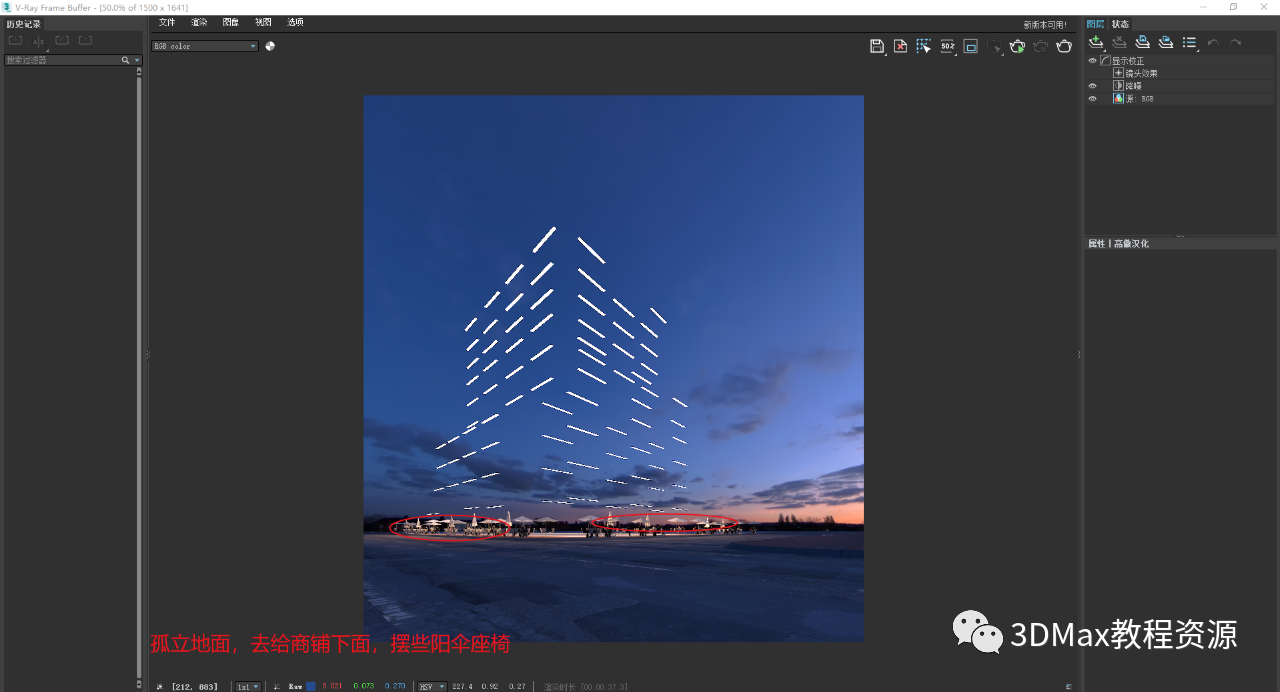Click the undo arrow in layers panel
Image resolution: width=1280 pixels, height=692 pixels.
1211,42
